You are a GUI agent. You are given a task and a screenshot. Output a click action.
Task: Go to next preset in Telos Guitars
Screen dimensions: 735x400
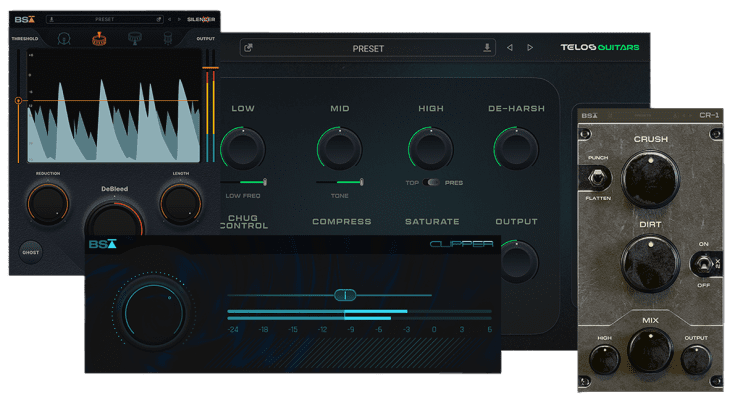click(x=530, y=48)
